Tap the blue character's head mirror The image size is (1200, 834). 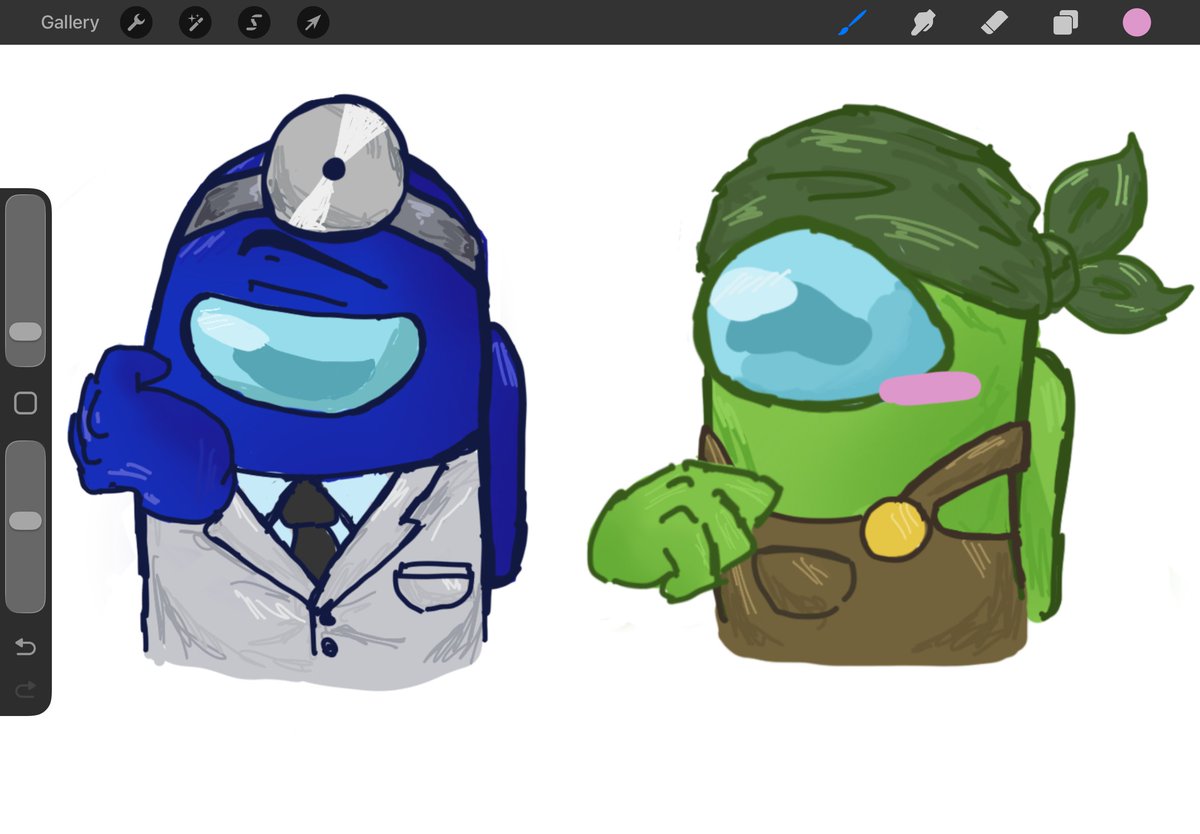[x=337, y=165]
